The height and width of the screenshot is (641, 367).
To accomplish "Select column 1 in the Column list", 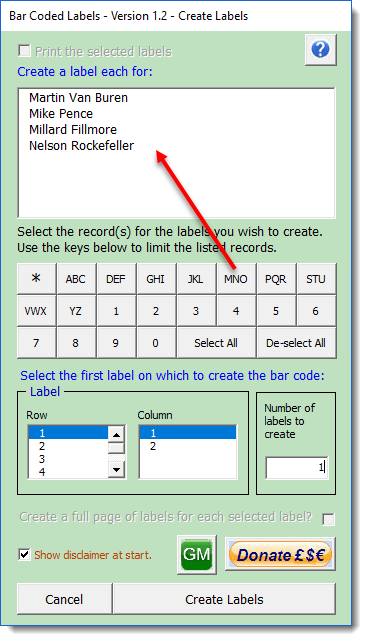I will pyautogui.click(x=188, y=433).
